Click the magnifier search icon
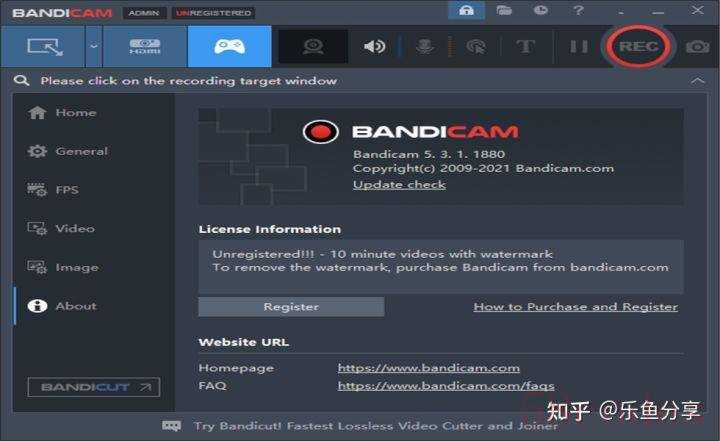The image size is (720, 441). [21, 80]
